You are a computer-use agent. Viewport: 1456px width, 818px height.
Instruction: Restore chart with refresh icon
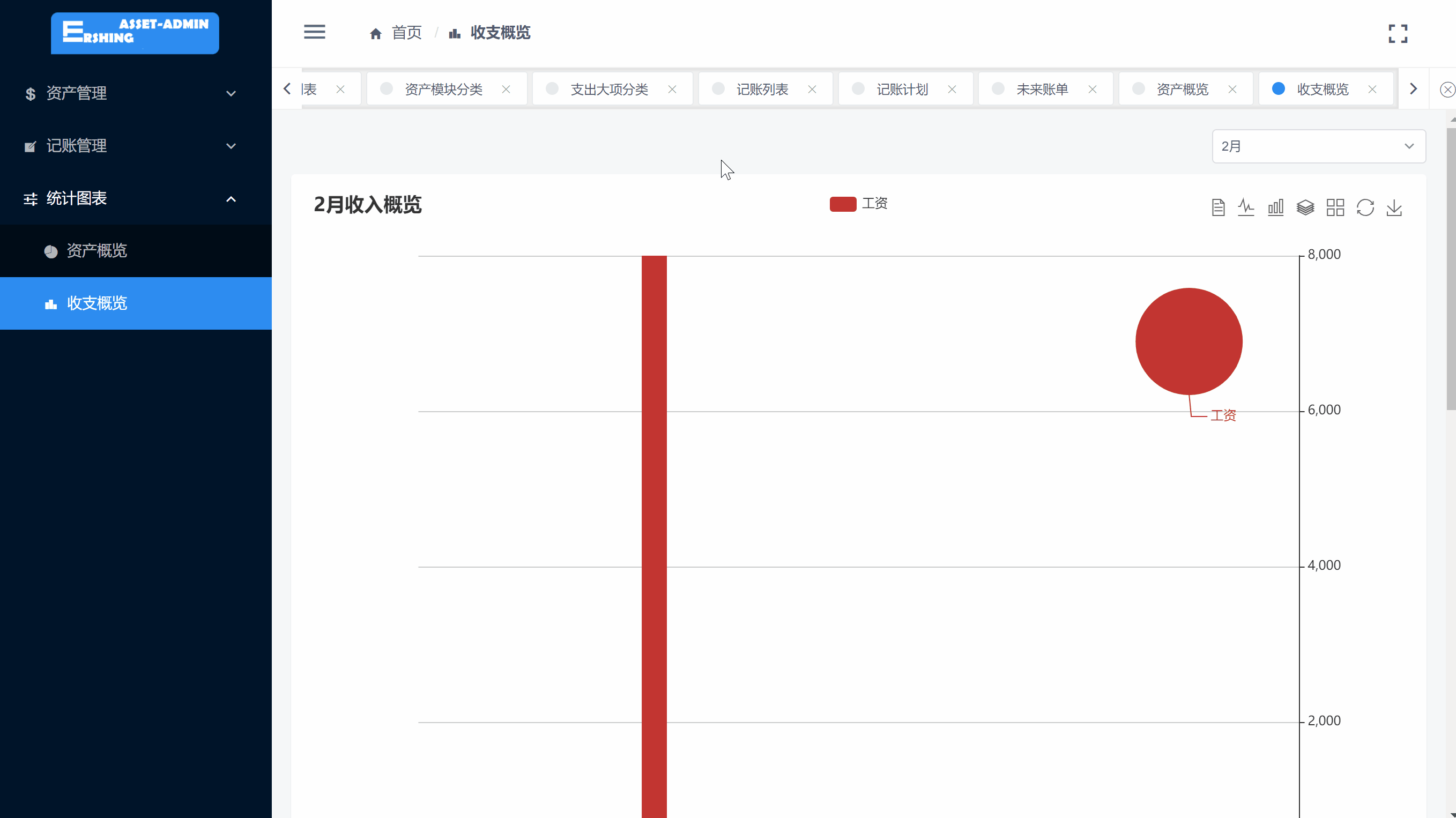pyautogui.click(x=1365, y=207)
